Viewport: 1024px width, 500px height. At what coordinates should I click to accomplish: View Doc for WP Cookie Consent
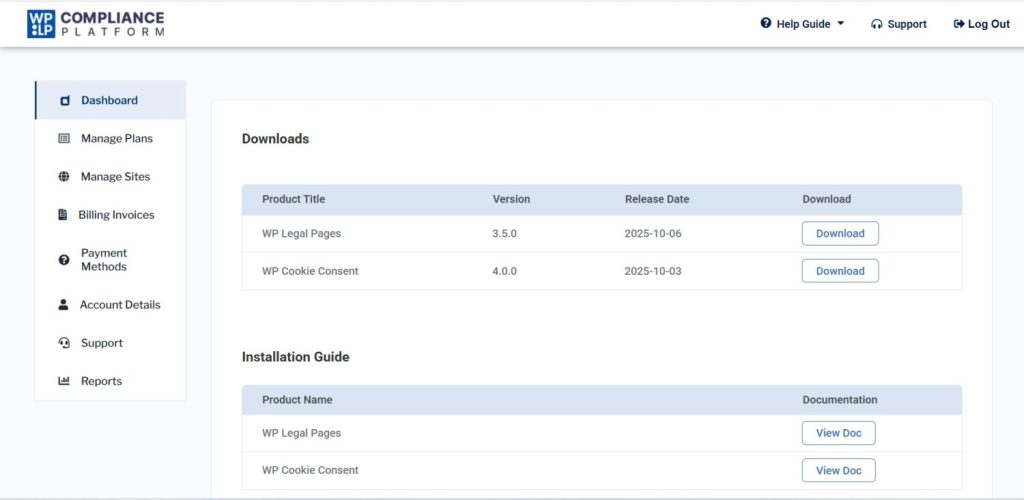click(839, 470)
